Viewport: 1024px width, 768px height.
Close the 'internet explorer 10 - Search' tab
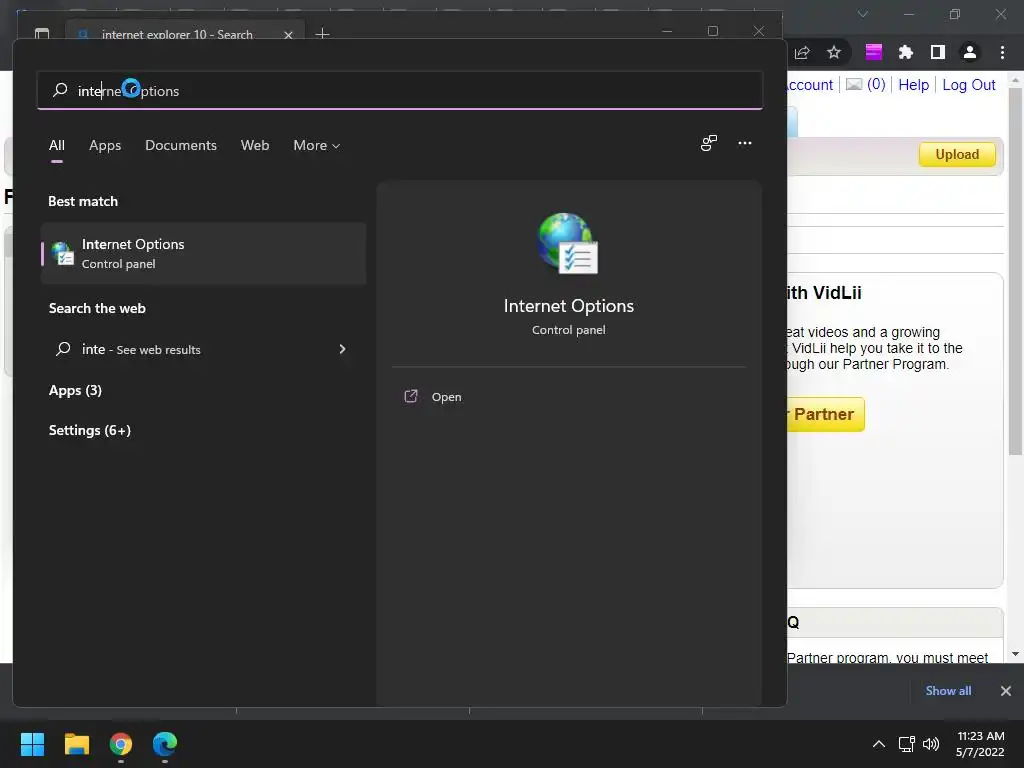(x=288, y=35)
